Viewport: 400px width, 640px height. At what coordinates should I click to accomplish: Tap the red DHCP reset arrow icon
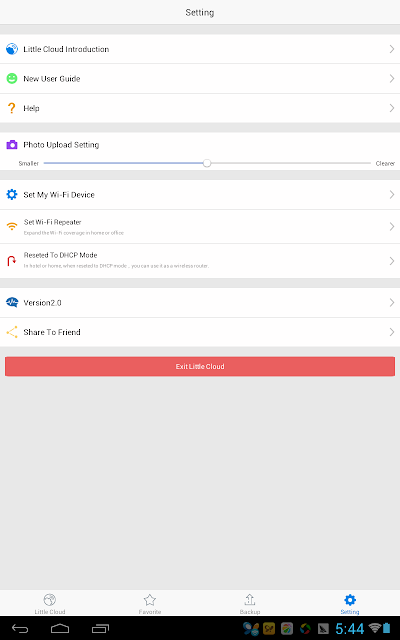click(11, 260)
